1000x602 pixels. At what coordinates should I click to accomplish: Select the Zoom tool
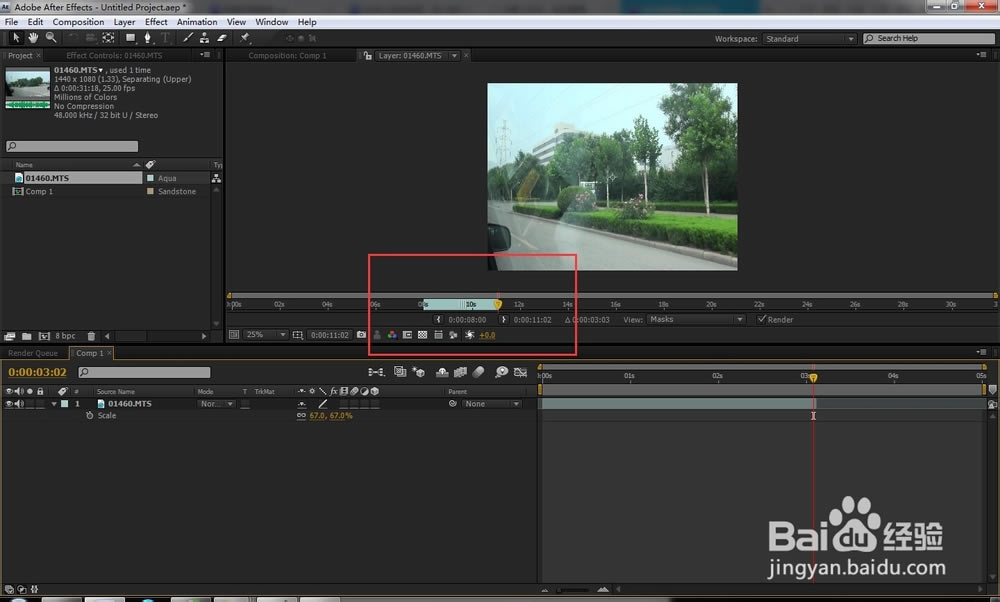click(51, 37)
